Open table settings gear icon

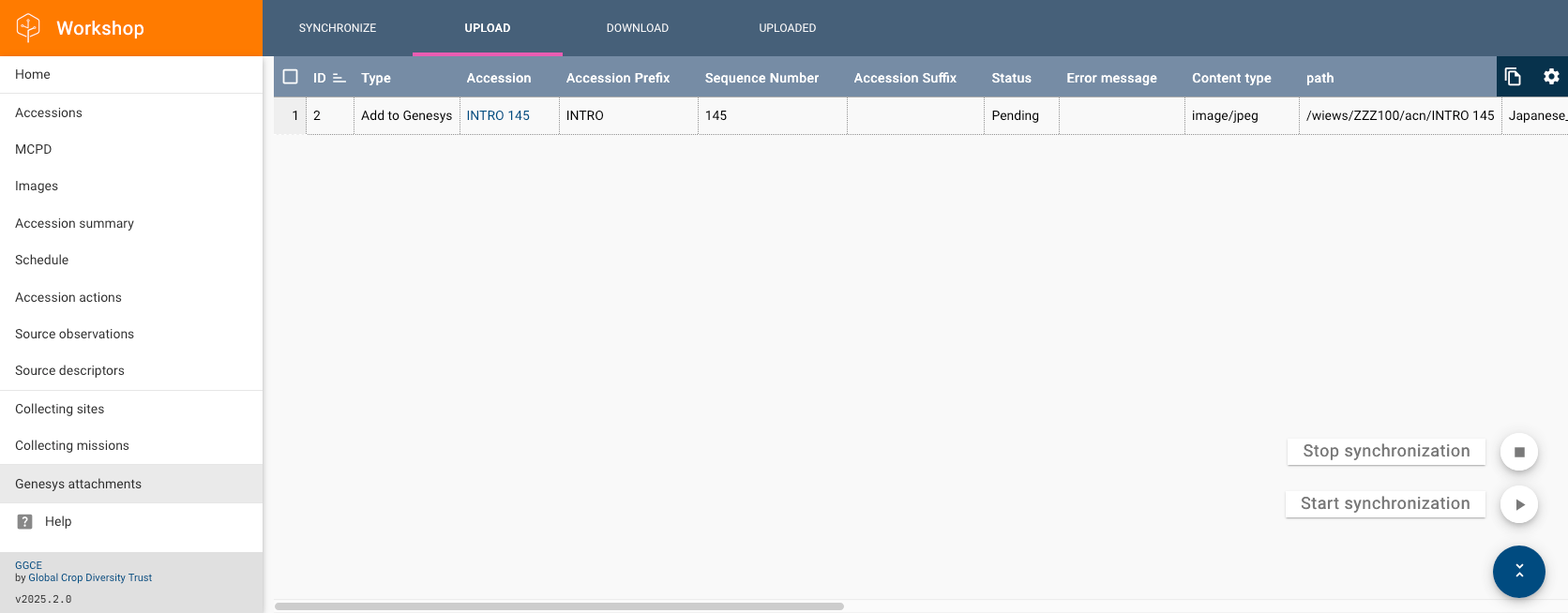point(1551,77)
